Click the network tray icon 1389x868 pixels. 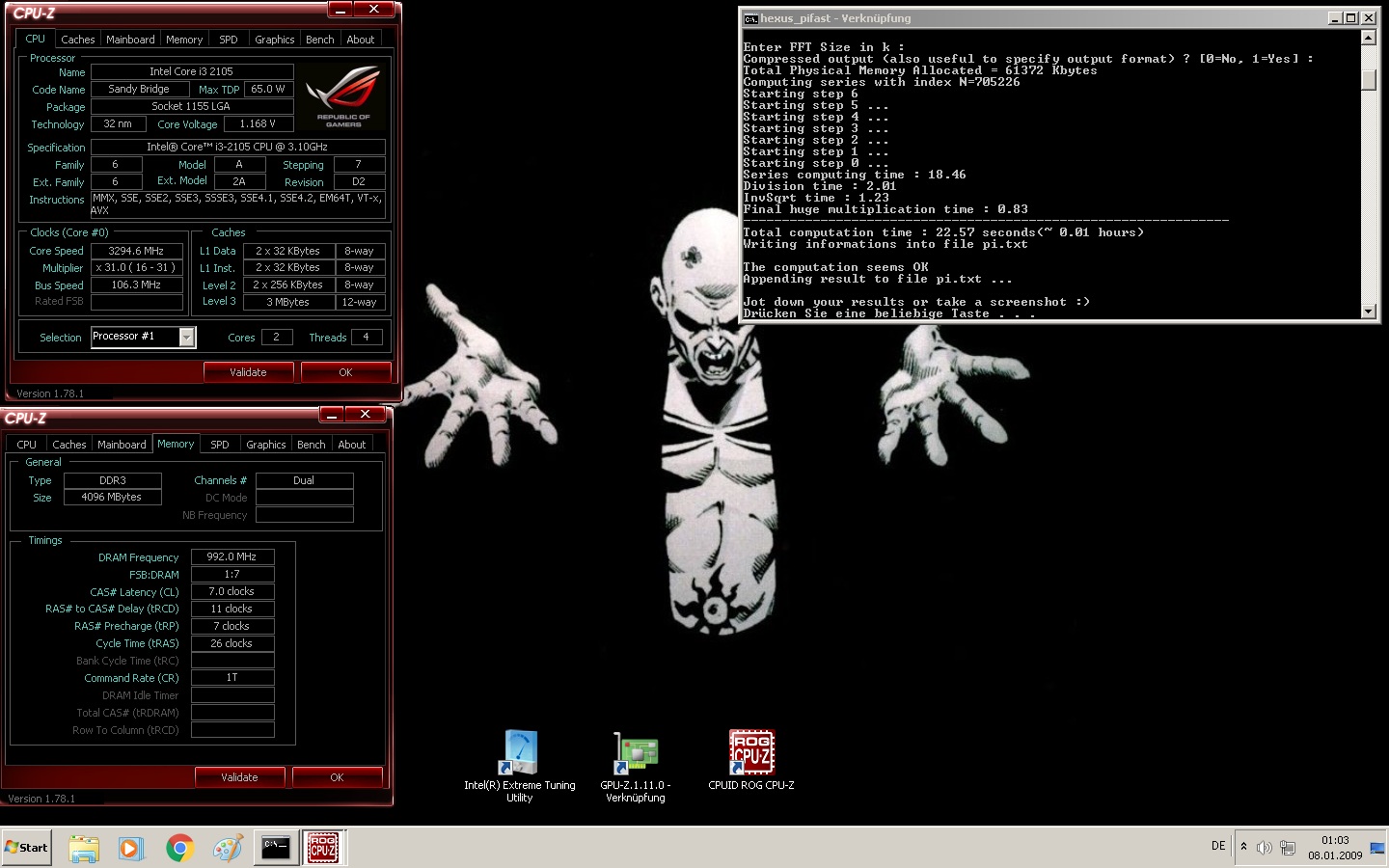[x=1288, y=848]
